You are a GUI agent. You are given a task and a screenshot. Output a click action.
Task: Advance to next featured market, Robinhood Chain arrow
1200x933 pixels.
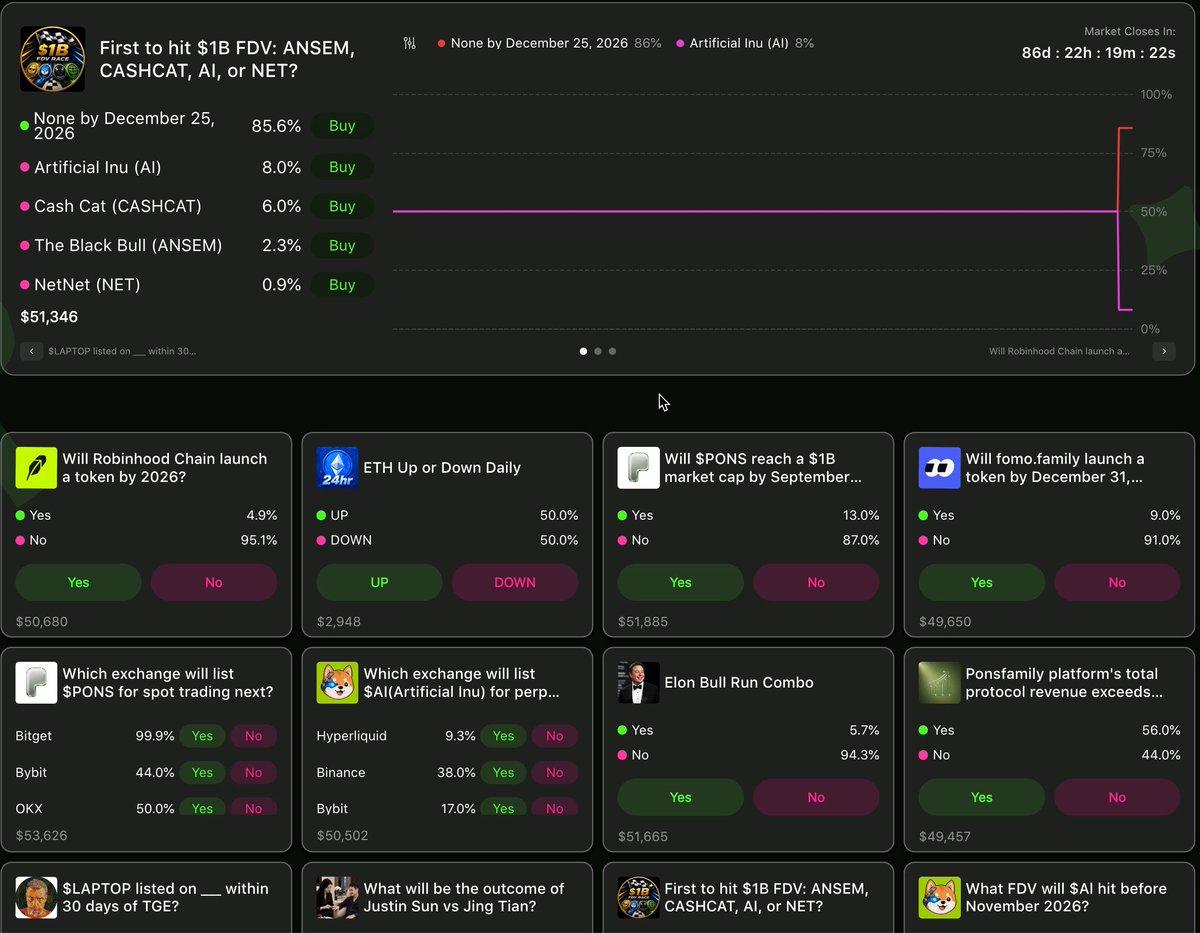(1164, 351)
